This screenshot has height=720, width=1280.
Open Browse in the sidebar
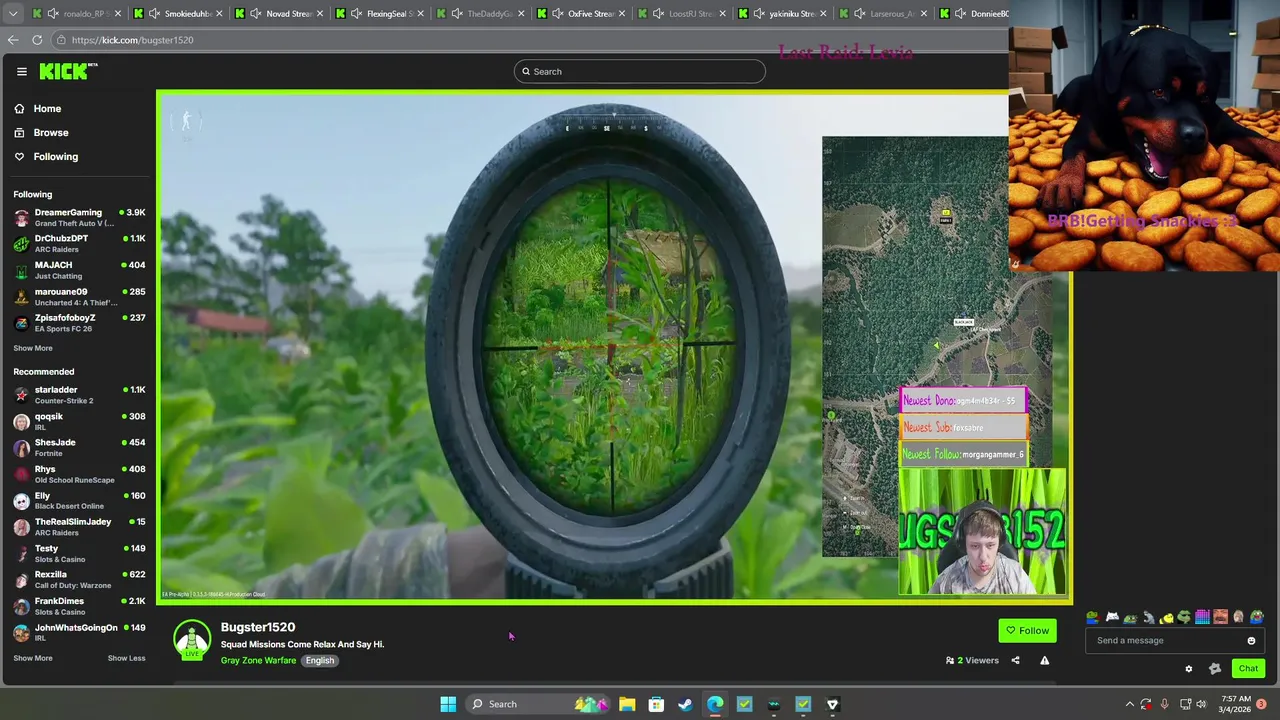(41, 132)
